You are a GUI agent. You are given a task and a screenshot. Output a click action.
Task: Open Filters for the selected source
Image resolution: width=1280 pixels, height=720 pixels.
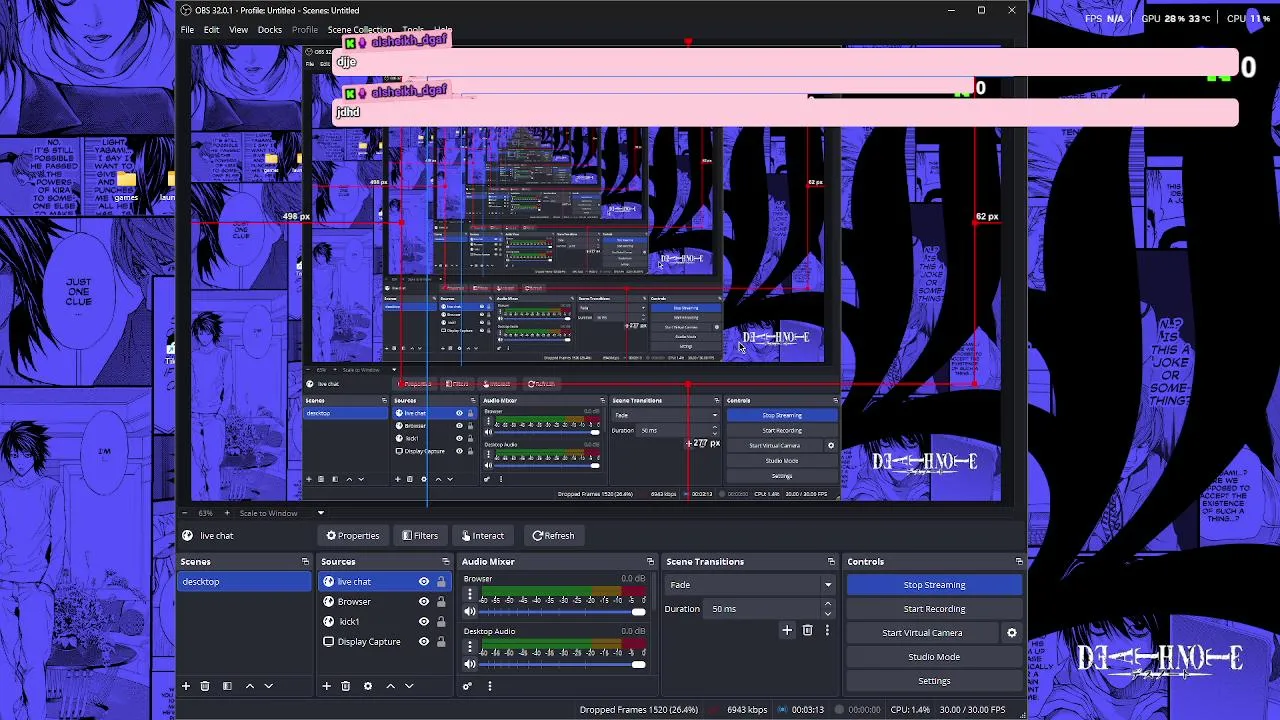tap(420, 536)
